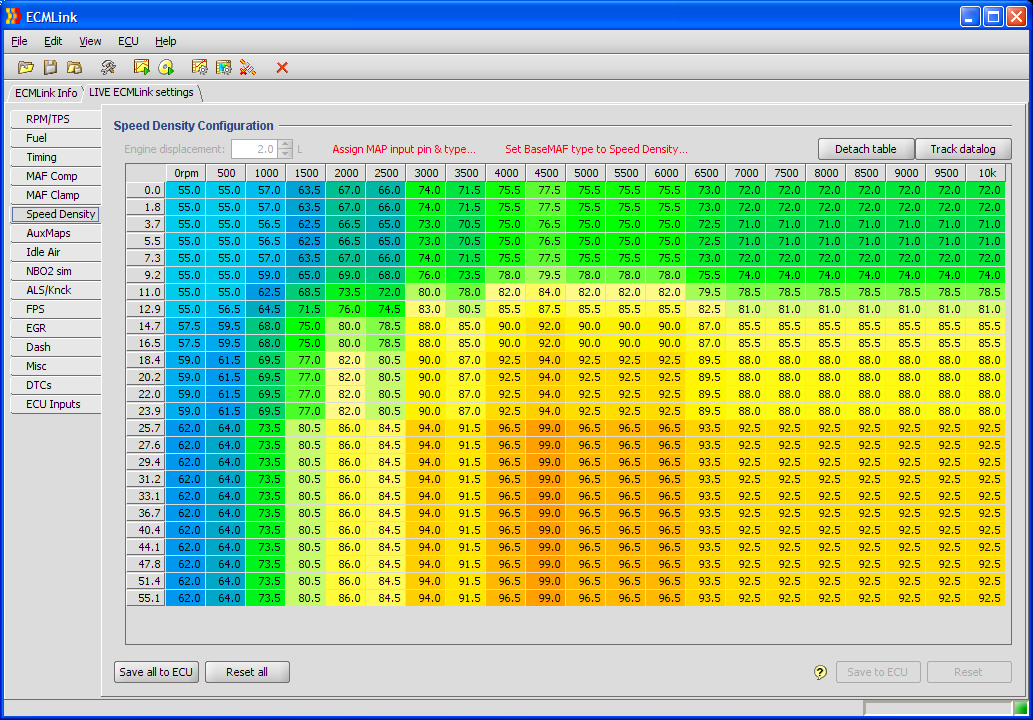Click the Track datalog button
This screenshot has width=1033, height=720.
pos(962,149)
